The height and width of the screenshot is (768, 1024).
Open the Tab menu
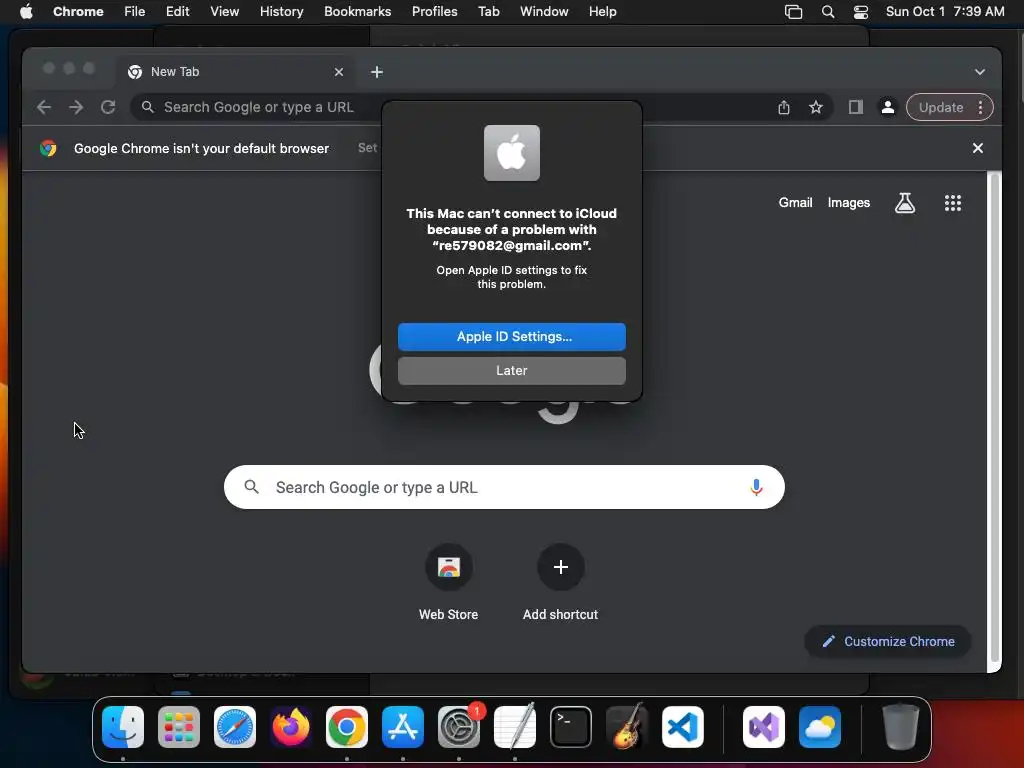[x=488, y=11]
